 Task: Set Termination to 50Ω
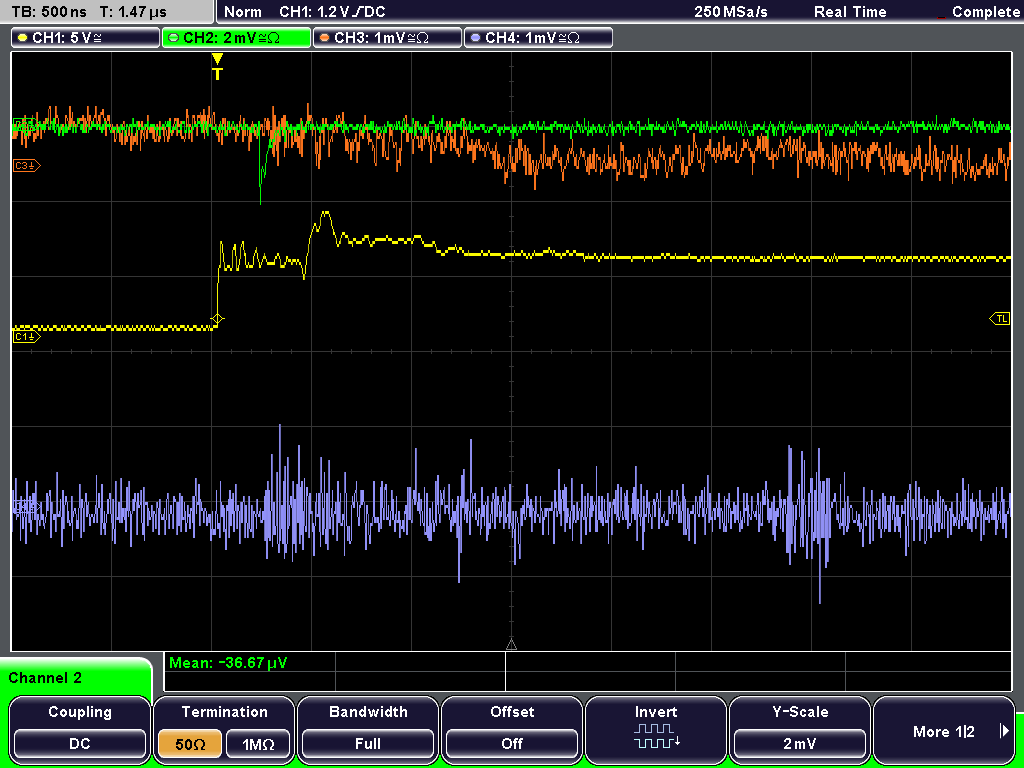click(191, 744)
